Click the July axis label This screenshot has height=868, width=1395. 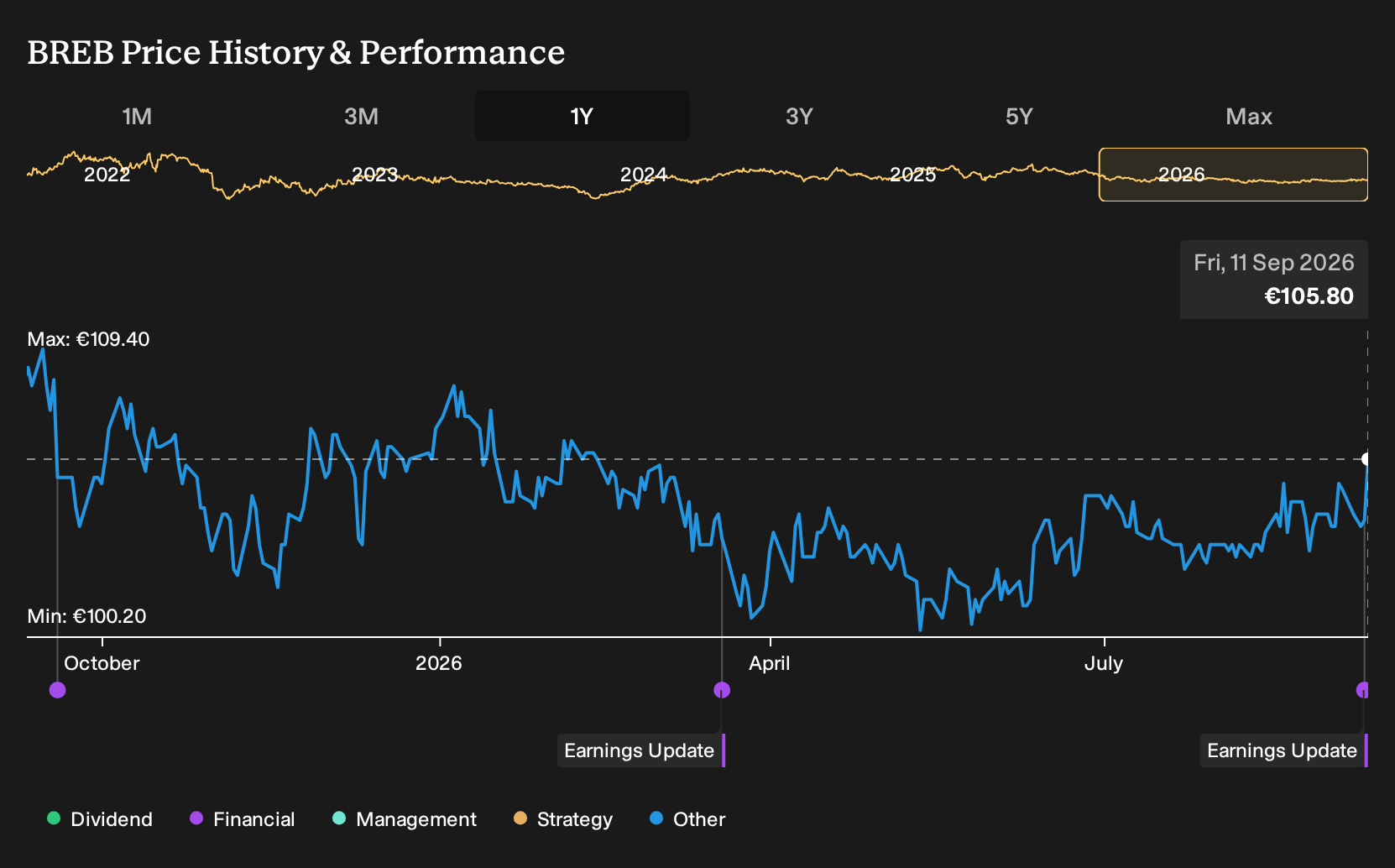1104,663
